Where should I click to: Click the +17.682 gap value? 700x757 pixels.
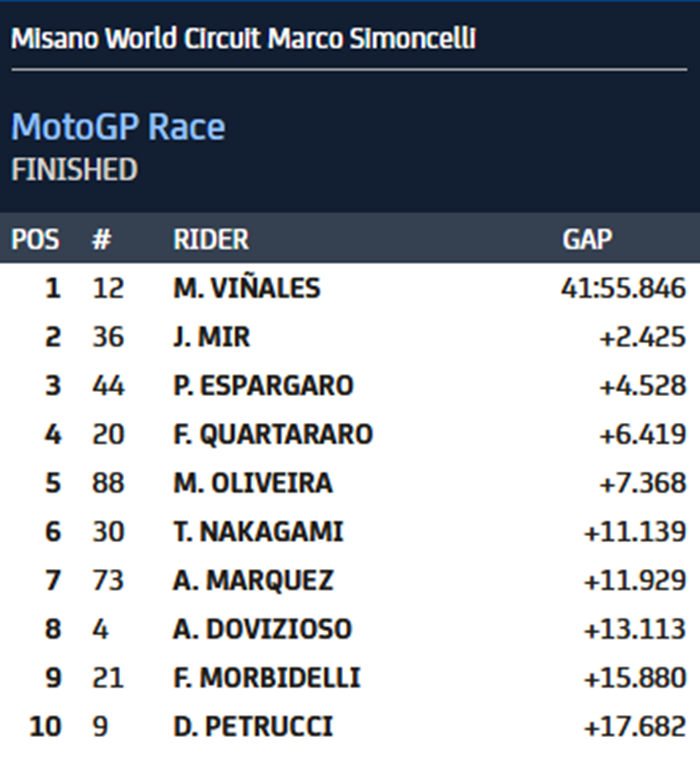click(635, 726)
